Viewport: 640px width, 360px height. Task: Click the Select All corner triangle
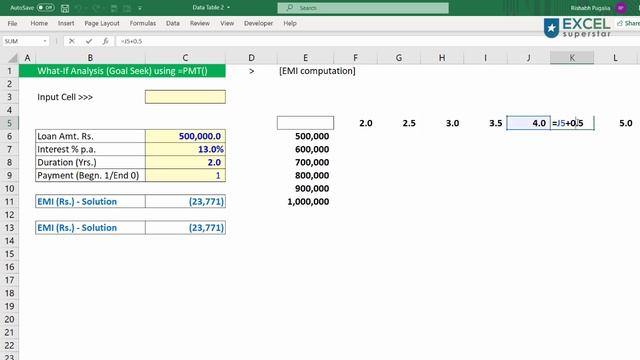(x=13, y=58)
